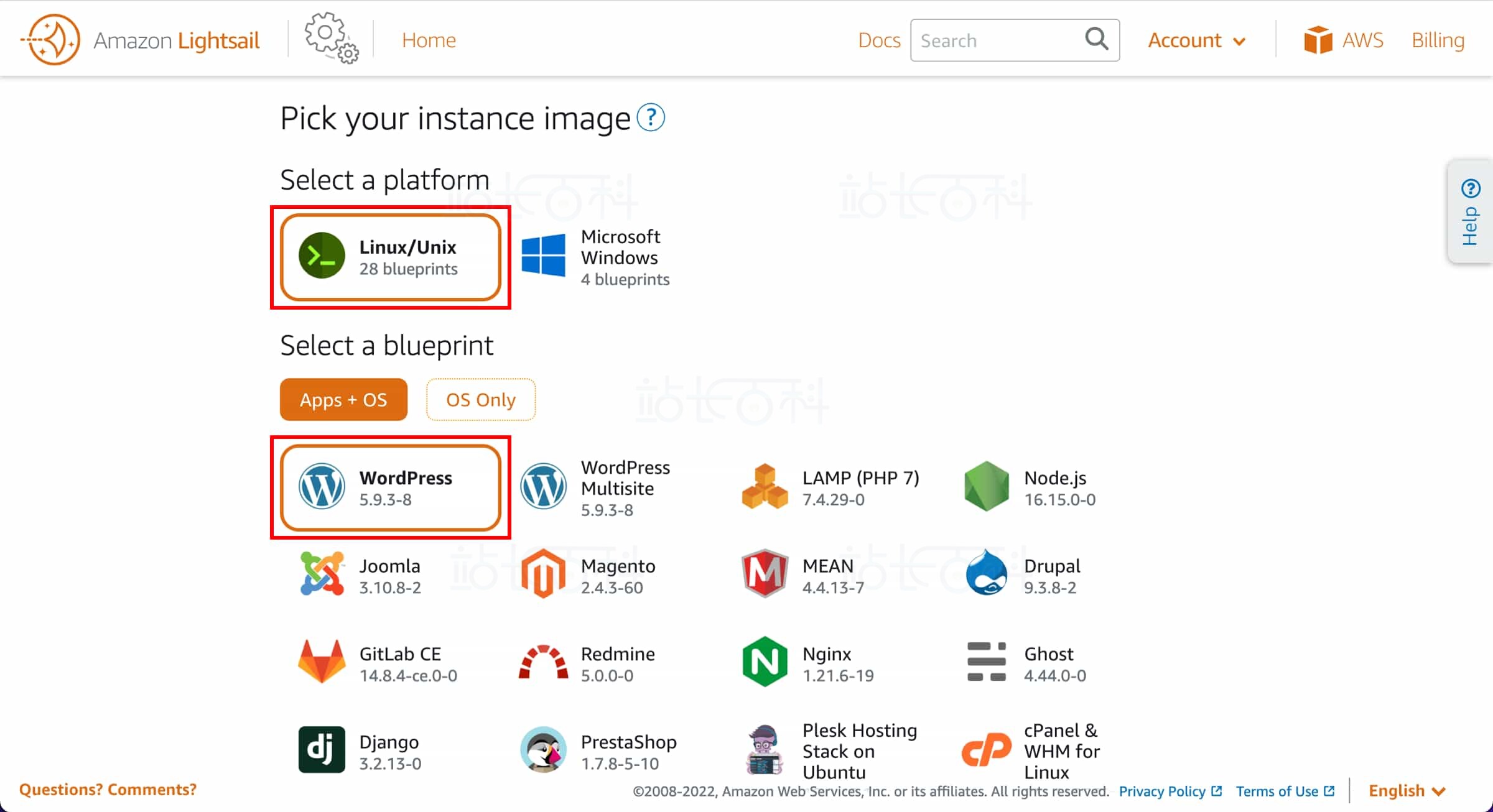Choose the Drupal drop icon

(x=985, y=574)
